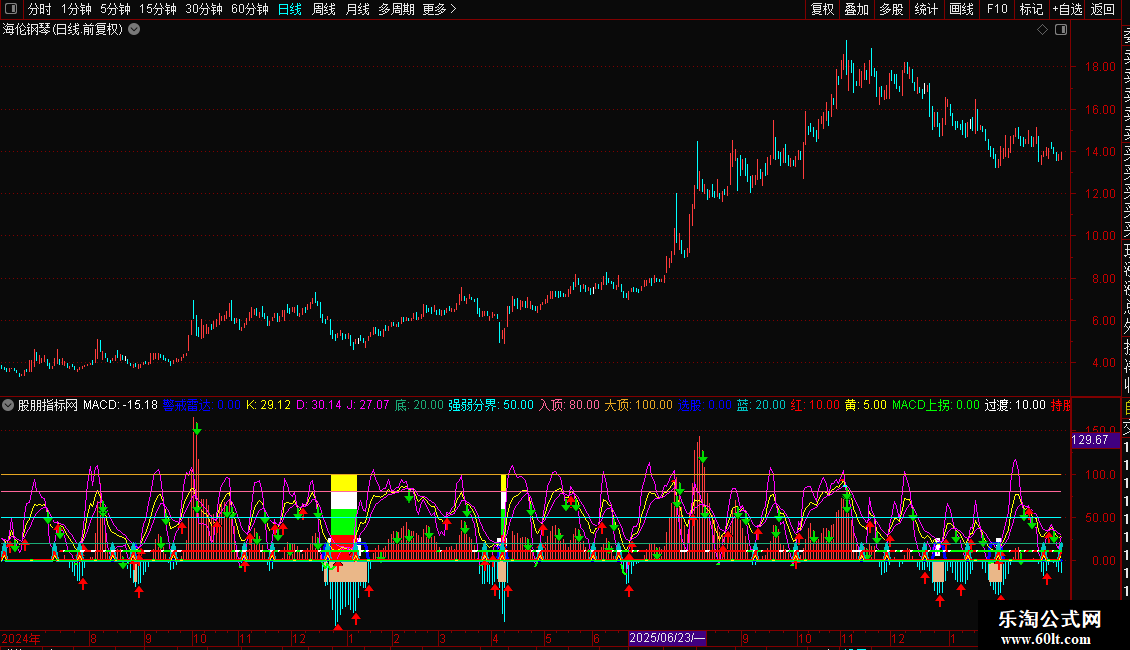
Task: Click the D: 30.14 value
Action: click(x=319, y=405)
